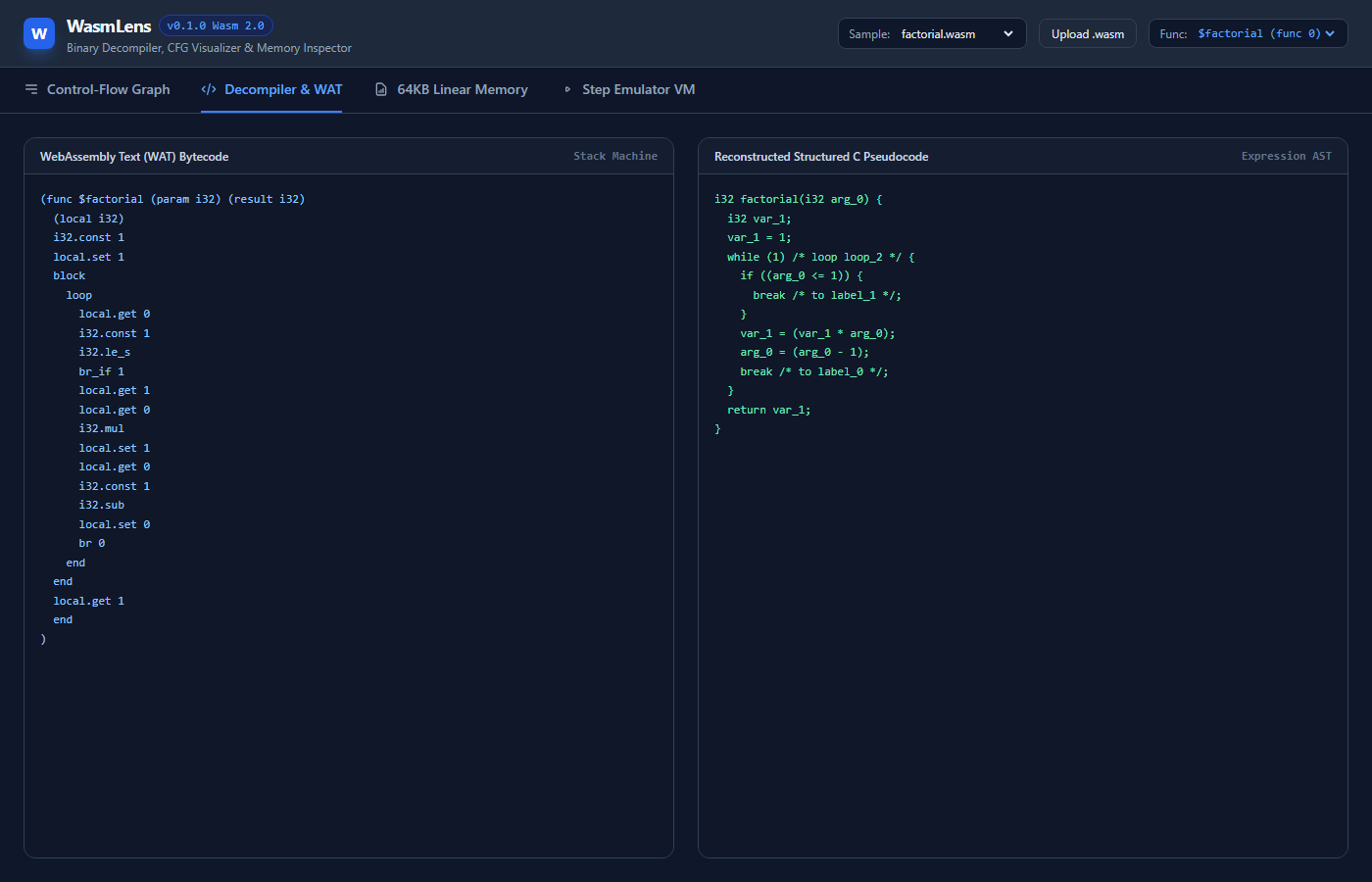Click the Binary Decompiler subtitle text
Screen dimensions: 1372x882
(x=209, y=48)
